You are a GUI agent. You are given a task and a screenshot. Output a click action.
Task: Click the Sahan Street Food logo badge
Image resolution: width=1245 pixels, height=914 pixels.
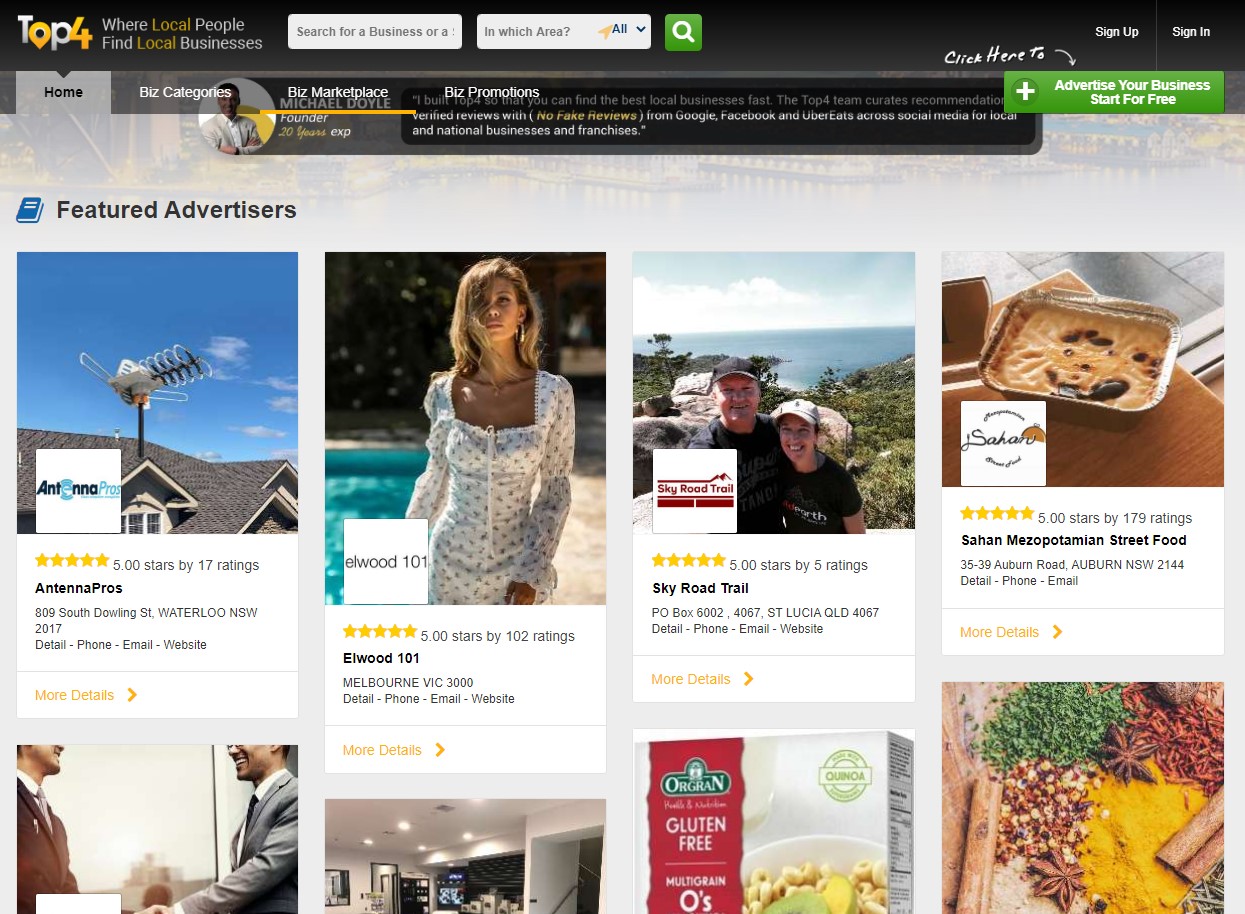click(x=1003, y=443)
